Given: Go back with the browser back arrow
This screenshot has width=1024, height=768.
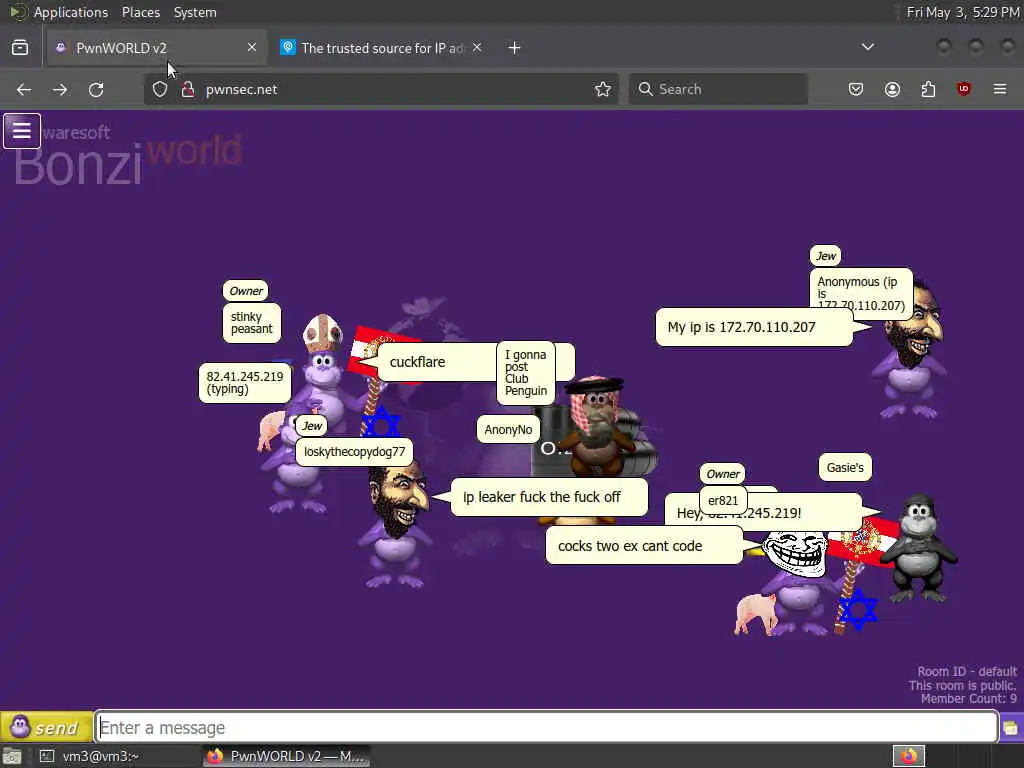Looking at the screenshot, I should coord(24,89).
